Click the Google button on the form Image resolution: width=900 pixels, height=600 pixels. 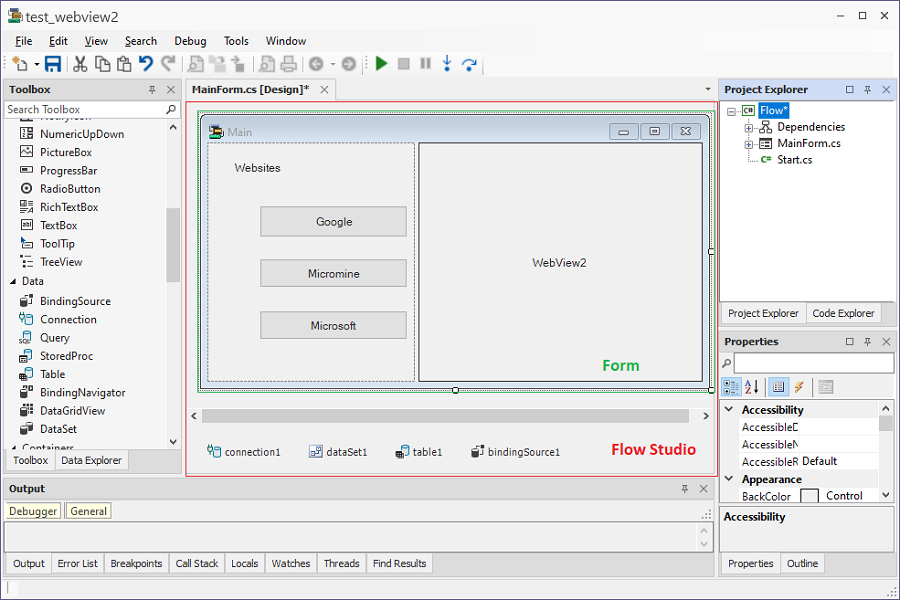coord(333,222)
